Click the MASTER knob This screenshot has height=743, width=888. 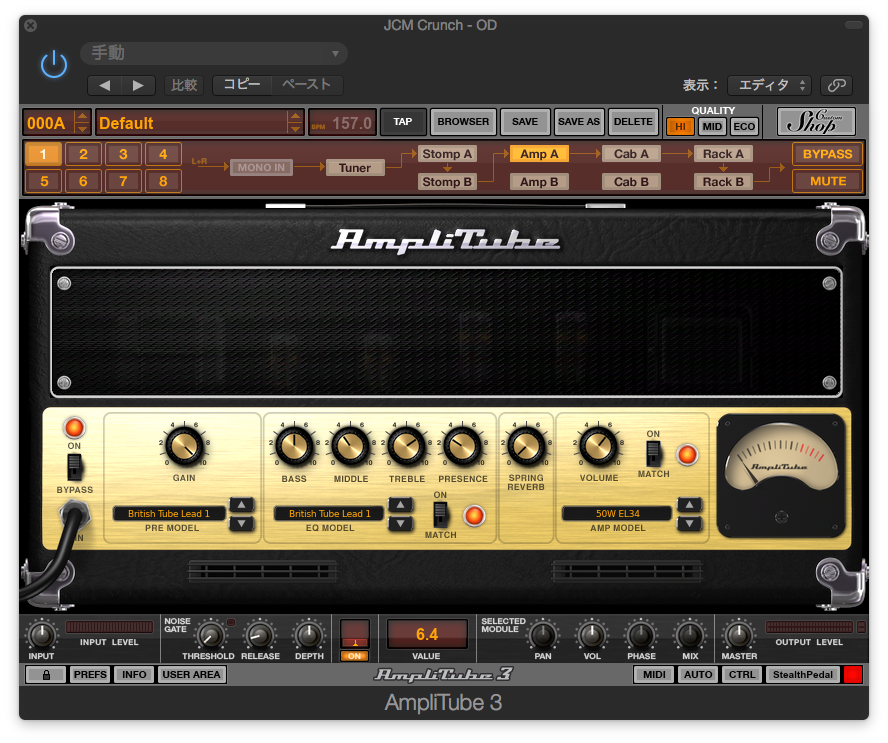[x=738, y=635]
